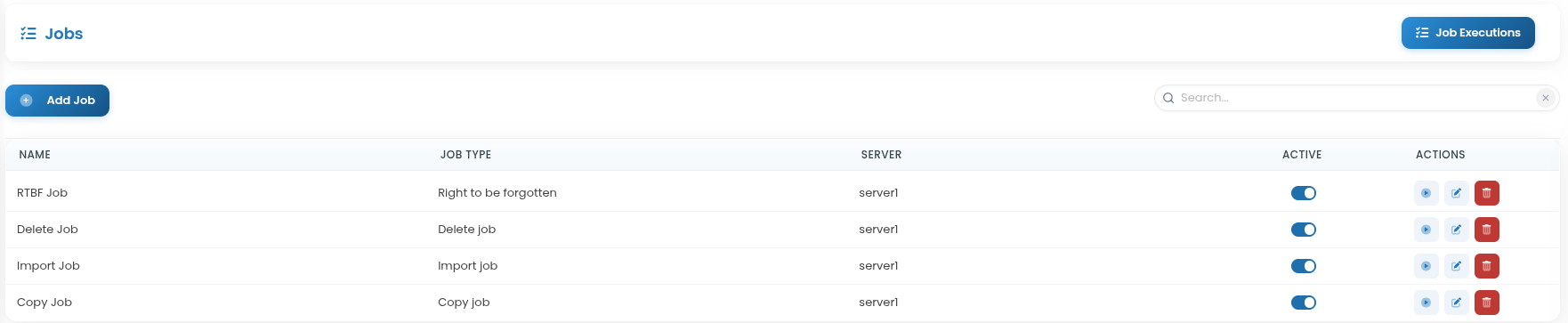Viewport: 1568px width, 323px height.
Task: Click server1 in the RTBF Job row
Action: (878, 193)
